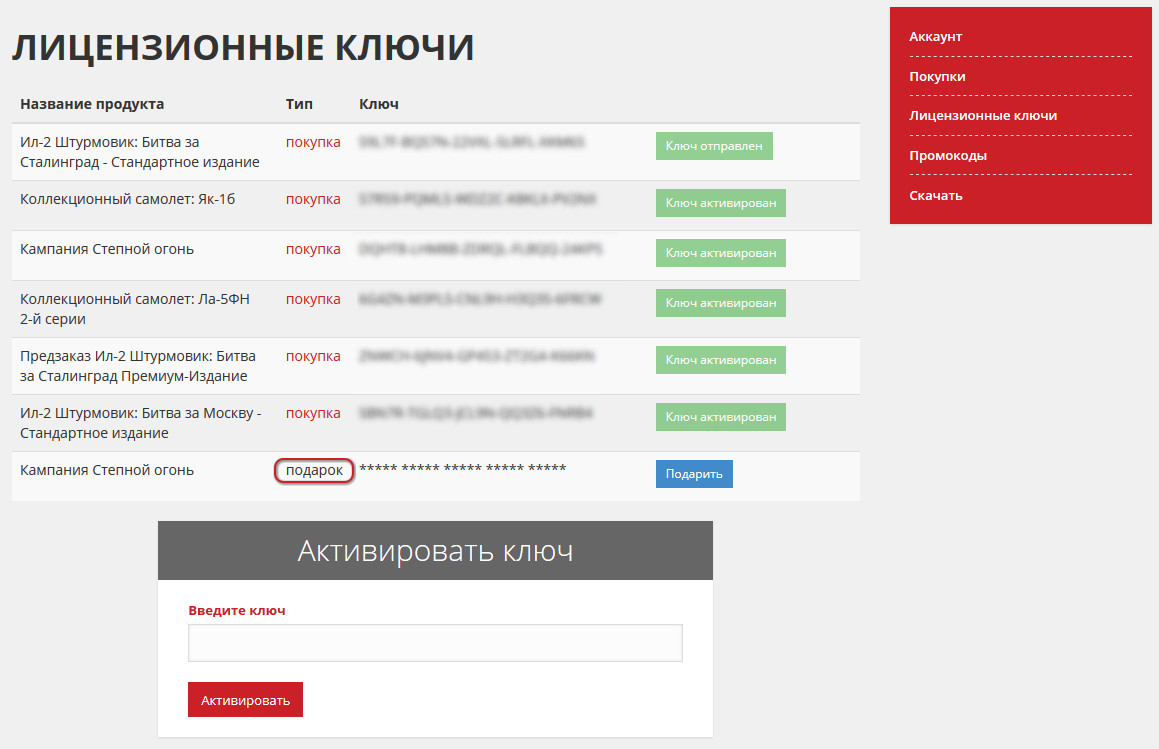Select Кампания Степной огонь in покупка row

pos(106,249)
